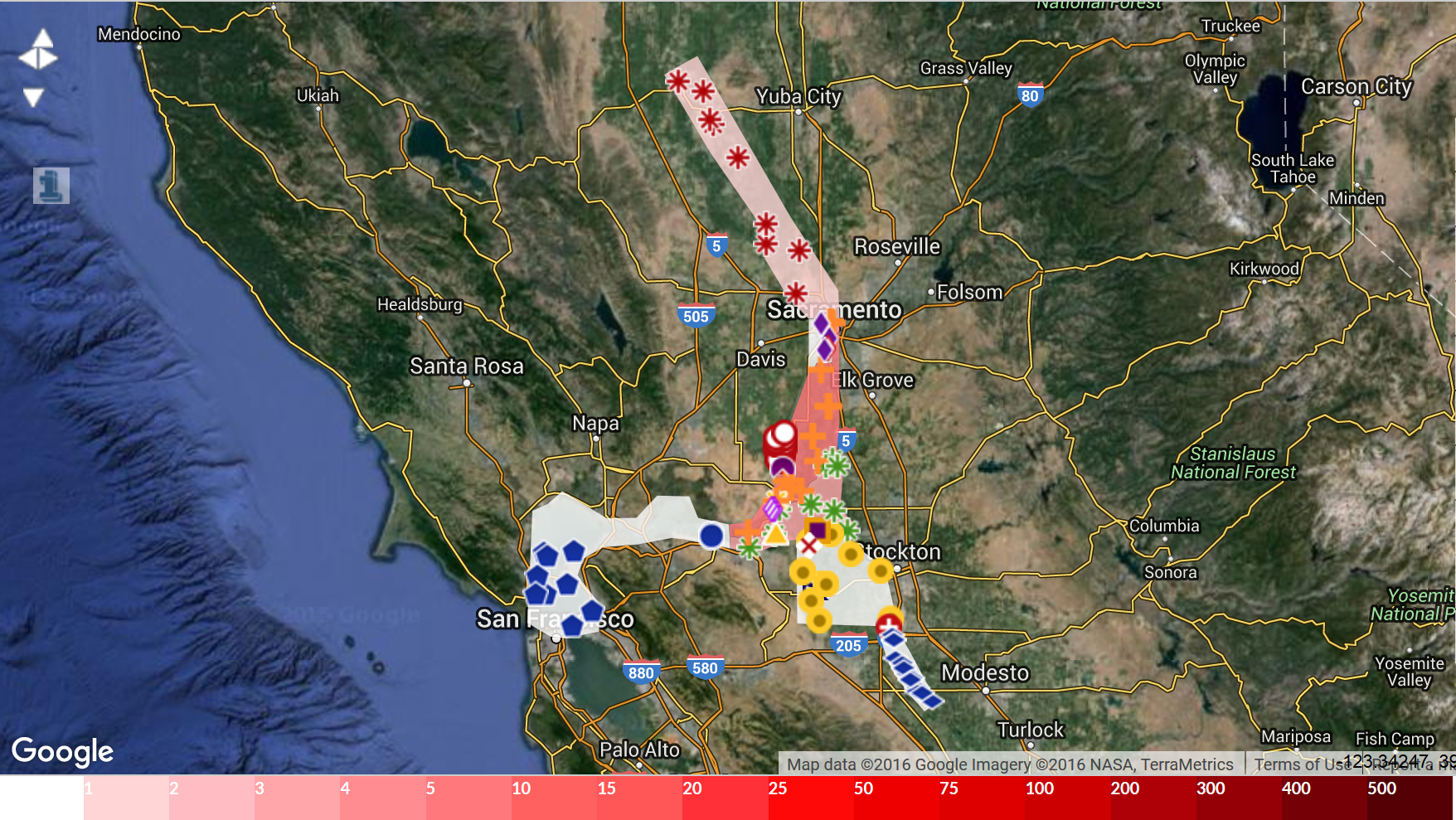Click the legend swatch labeled 20
This screenshot has width=1456, height=820.
725,798
